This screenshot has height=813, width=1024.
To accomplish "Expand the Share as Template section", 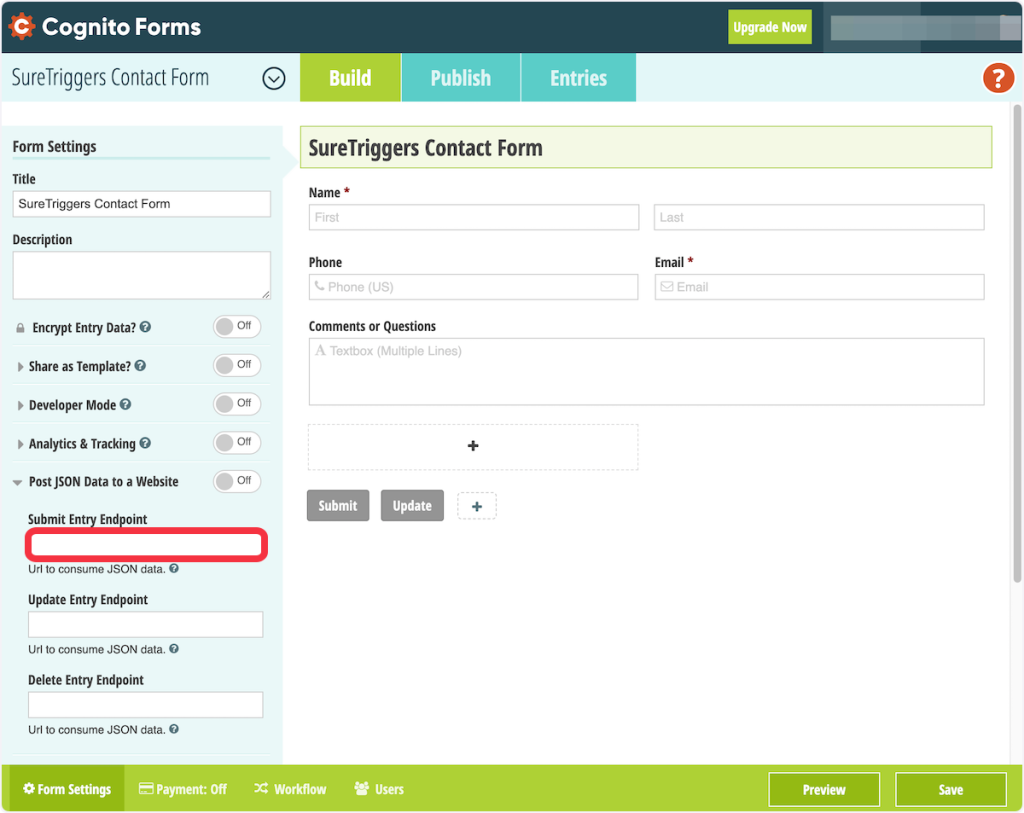I will point(20,367).
